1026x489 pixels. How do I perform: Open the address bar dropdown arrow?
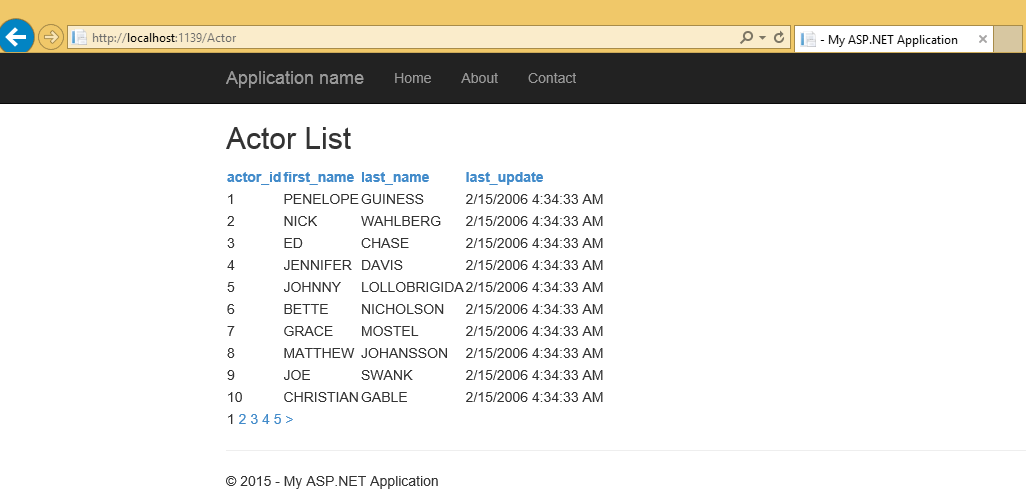[762, 38]
